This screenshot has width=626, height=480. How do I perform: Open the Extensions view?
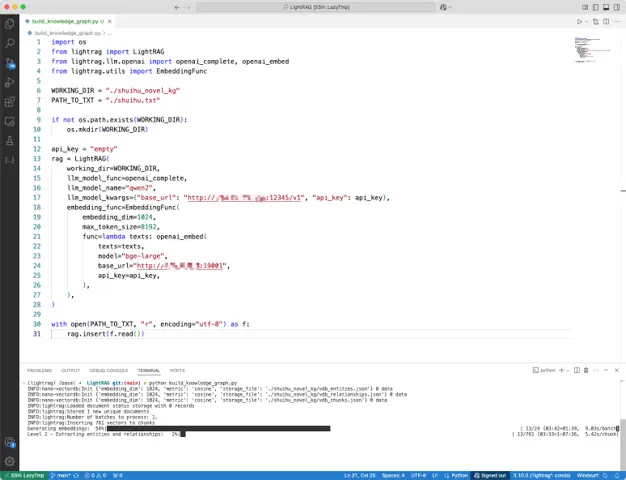[x=10, y=101]
